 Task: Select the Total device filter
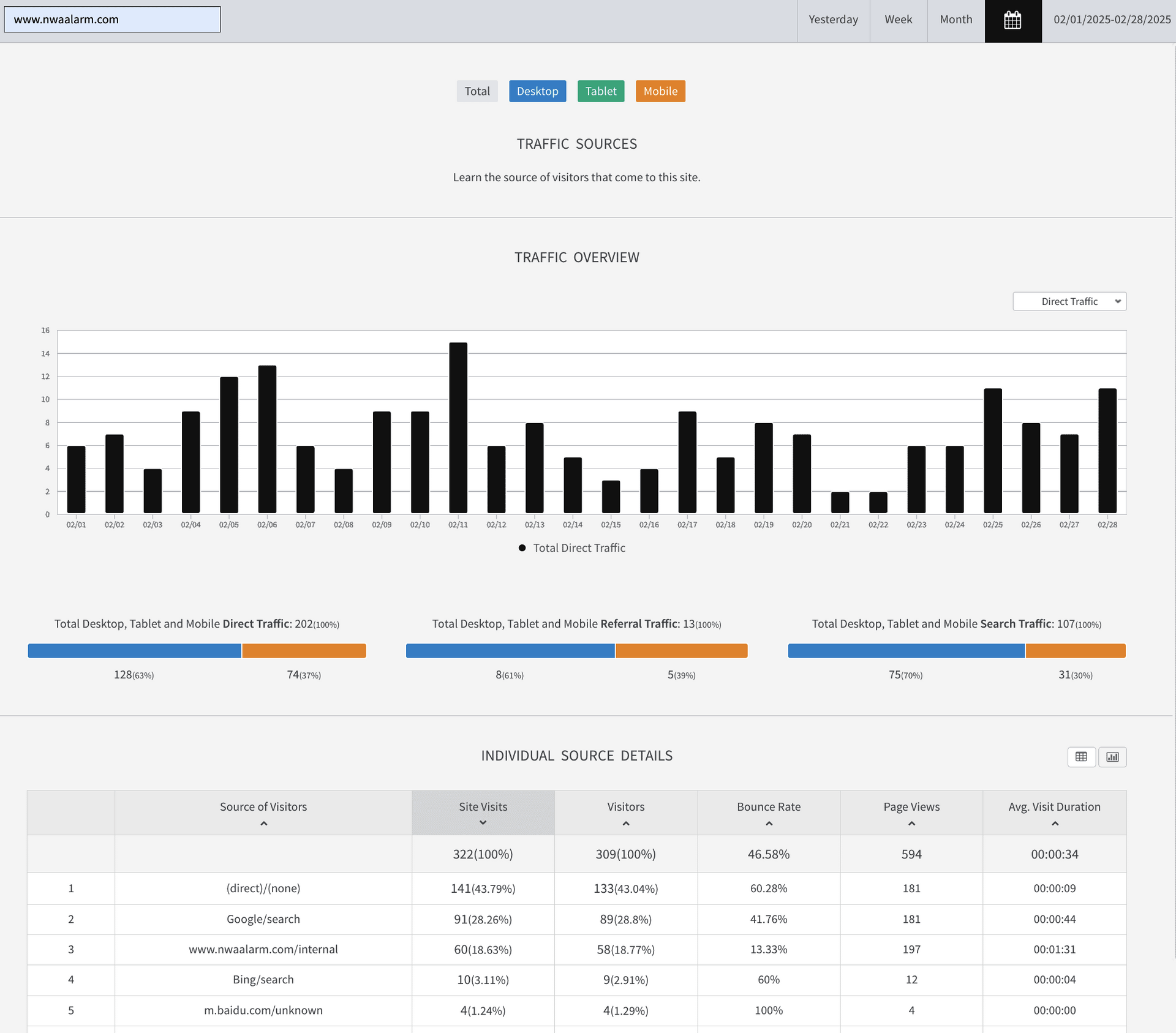tap(477, 91)
